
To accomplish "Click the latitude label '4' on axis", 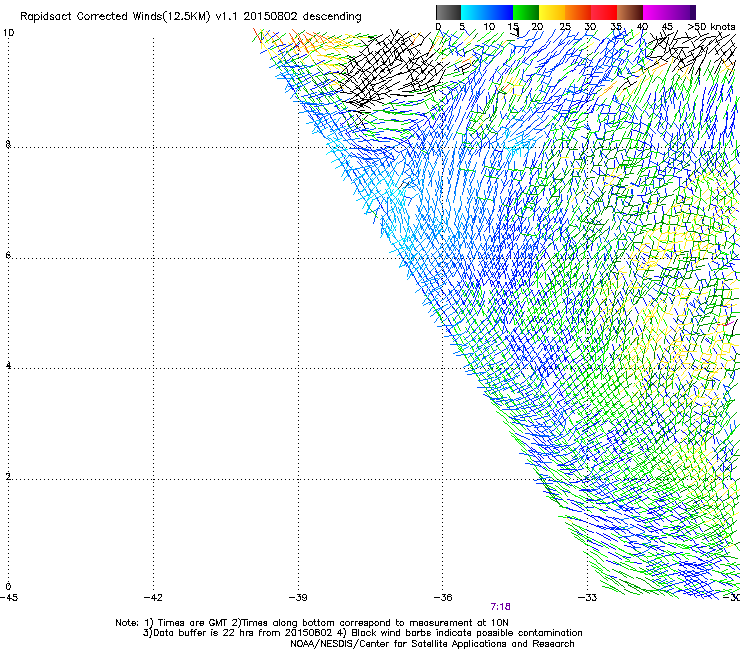I will [x=8, y=366].
